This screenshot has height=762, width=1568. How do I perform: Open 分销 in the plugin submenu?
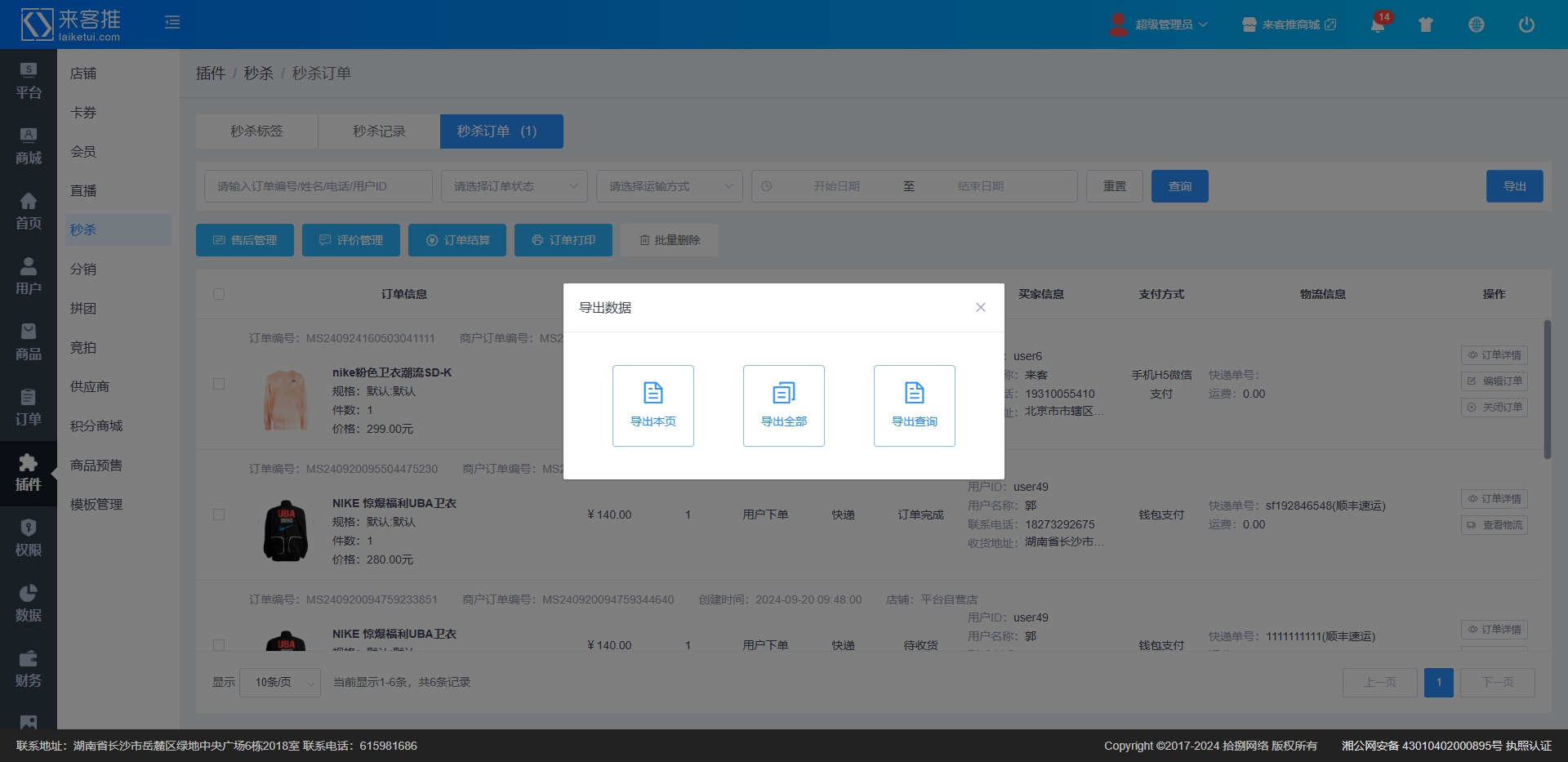pyautogui.click(x=83, y=269)
